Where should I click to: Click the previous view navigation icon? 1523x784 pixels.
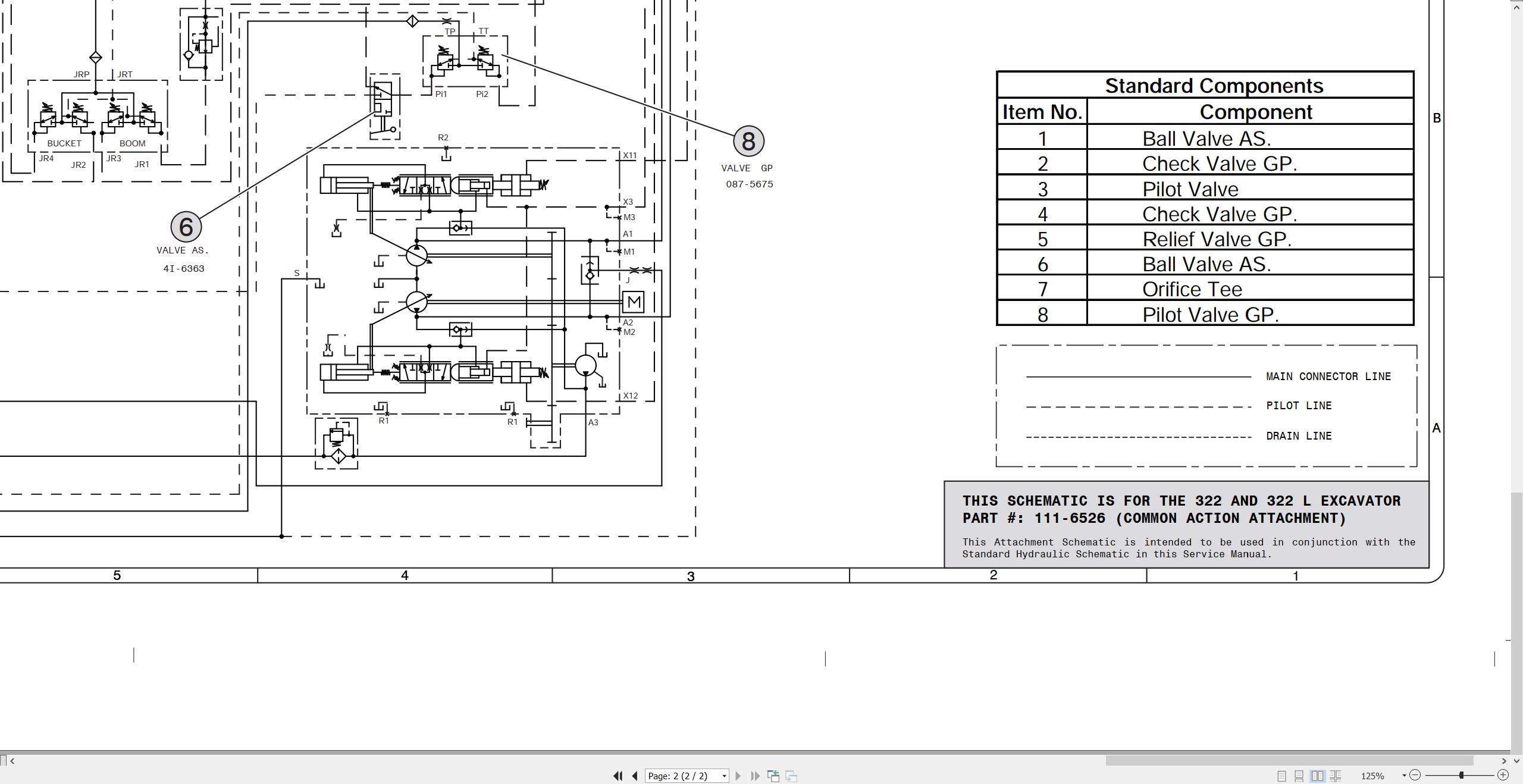pos(773,776)
